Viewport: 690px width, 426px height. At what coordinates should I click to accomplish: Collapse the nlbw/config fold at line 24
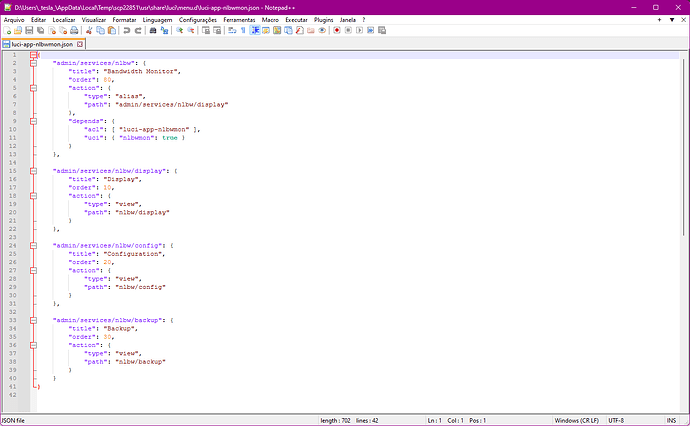pyautogui.click(x=33, y=246)
